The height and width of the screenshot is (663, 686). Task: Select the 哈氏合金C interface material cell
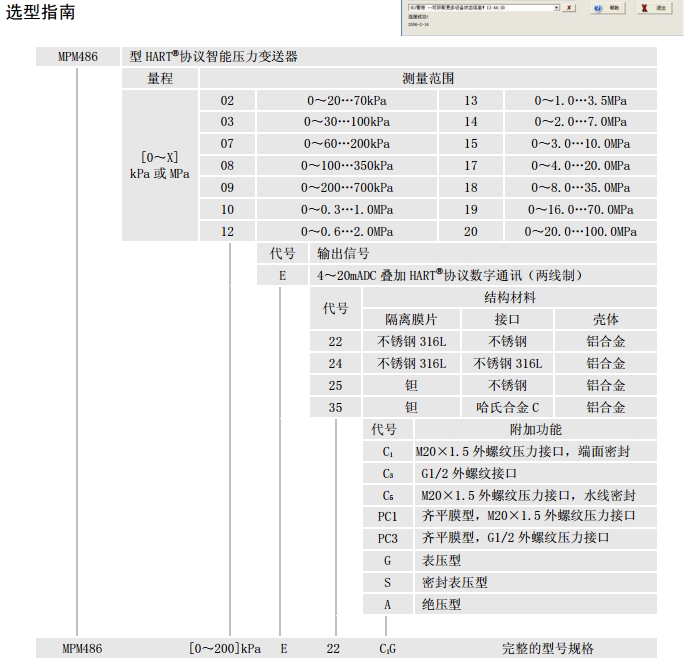pyautogui.click(x=507, y=407)
